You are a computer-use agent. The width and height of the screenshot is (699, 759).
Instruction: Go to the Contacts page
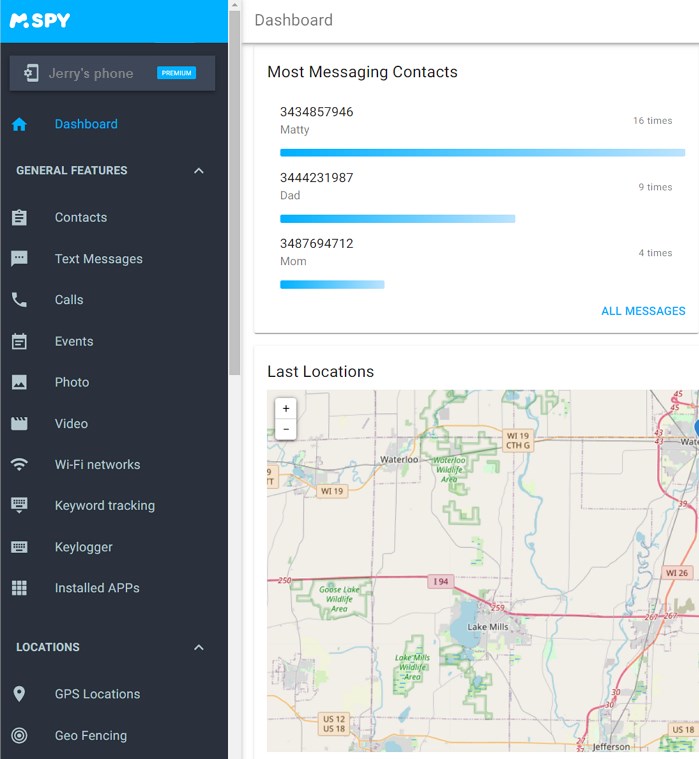click(81, 218)
